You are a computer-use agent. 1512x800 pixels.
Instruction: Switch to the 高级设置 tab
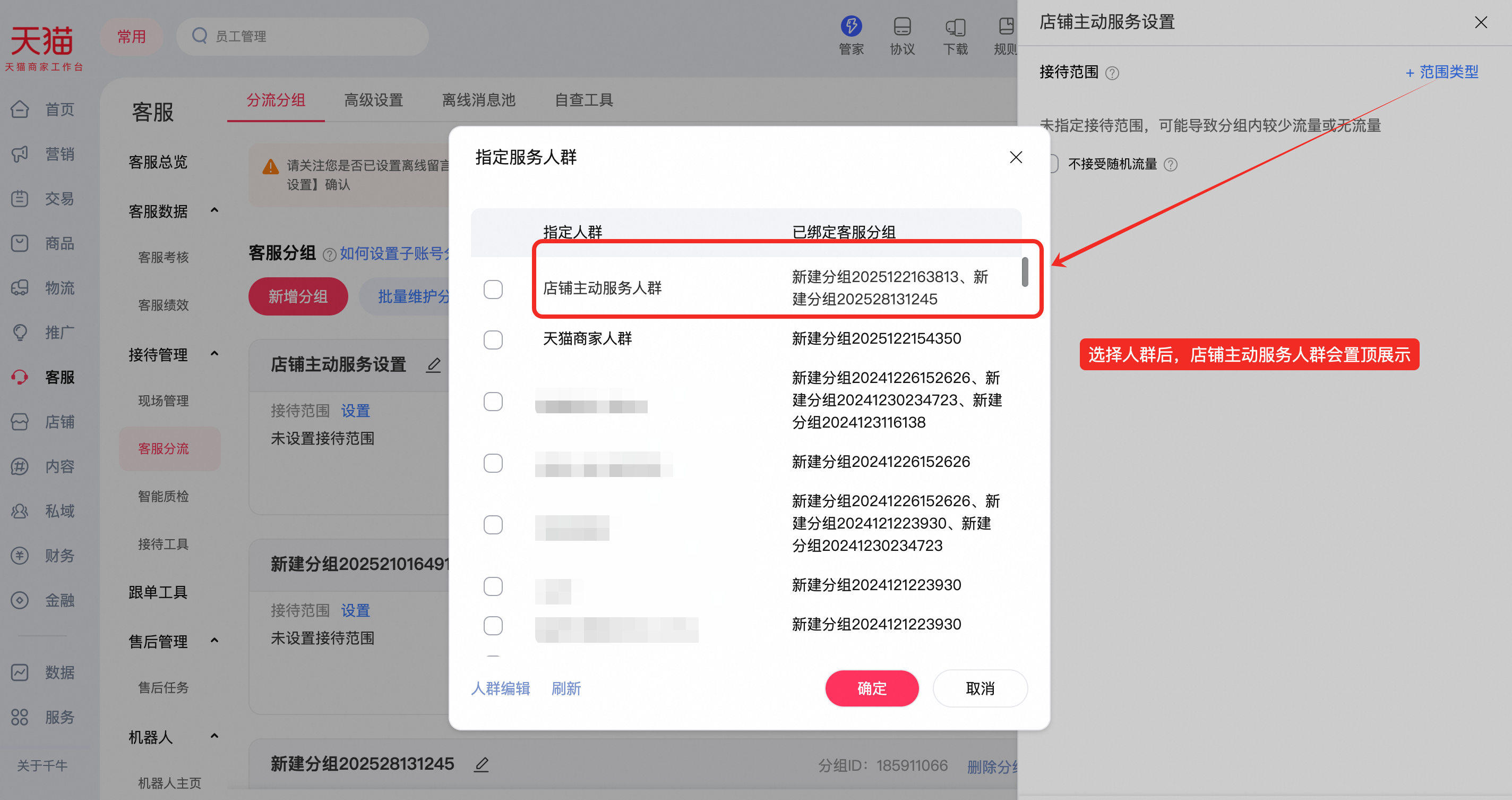pos(373,100)
